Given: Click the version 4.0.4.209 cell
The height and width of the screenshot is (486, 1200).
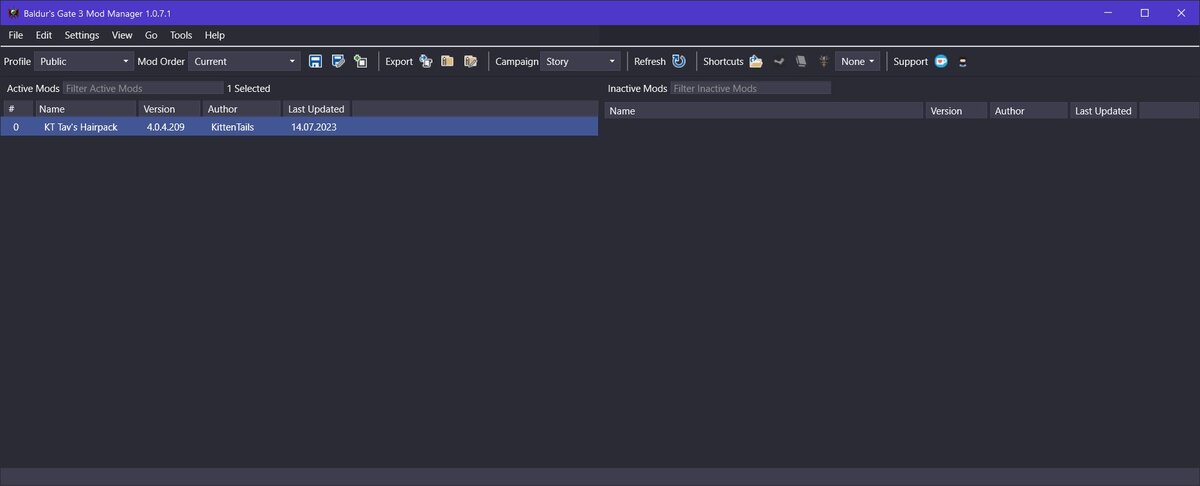Looking at the screenshot, I should click(165, 127).
